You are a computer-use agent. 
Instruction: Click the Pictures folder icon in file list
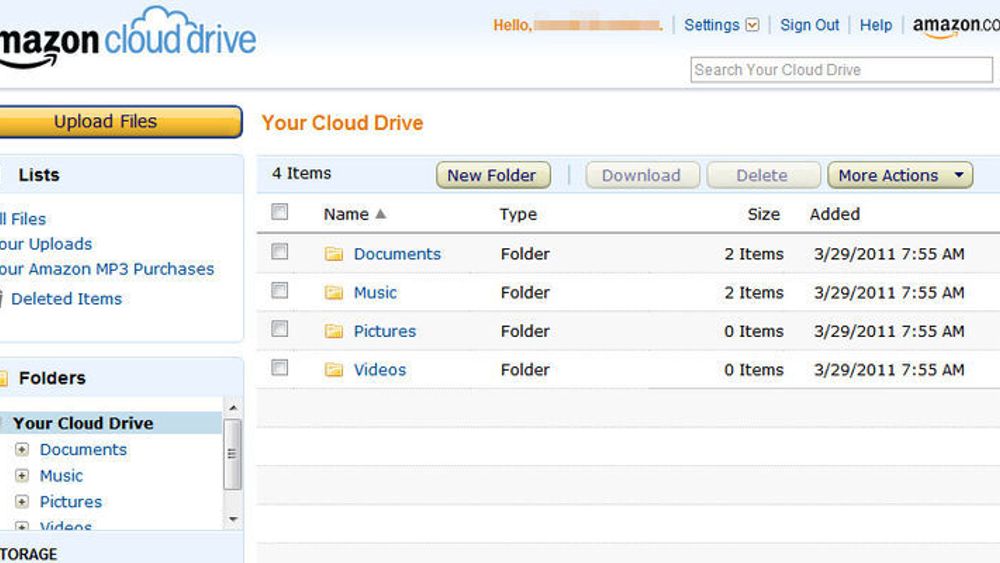[x=334, y=332]
